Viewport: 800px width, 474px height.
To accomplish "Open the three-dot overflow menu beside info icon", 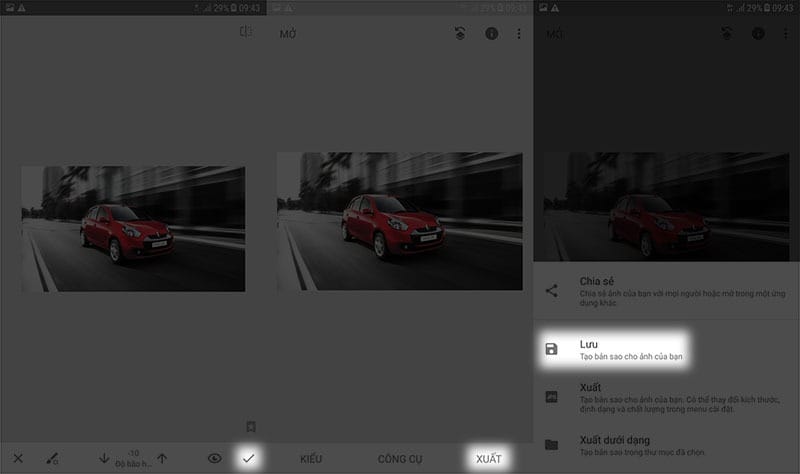I will tap(519, 34).
